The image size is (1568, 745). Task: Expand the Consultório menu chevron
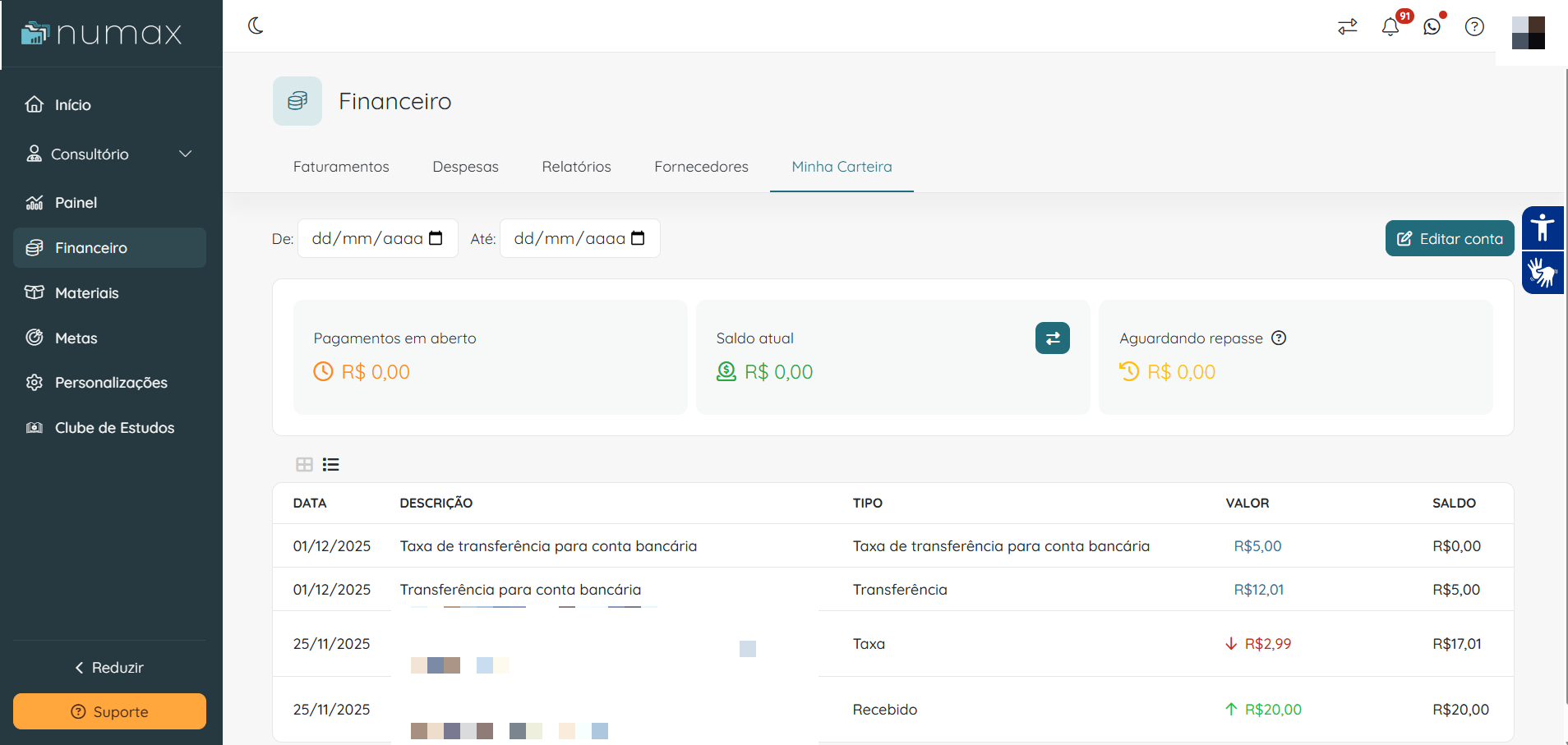(186, 154)
